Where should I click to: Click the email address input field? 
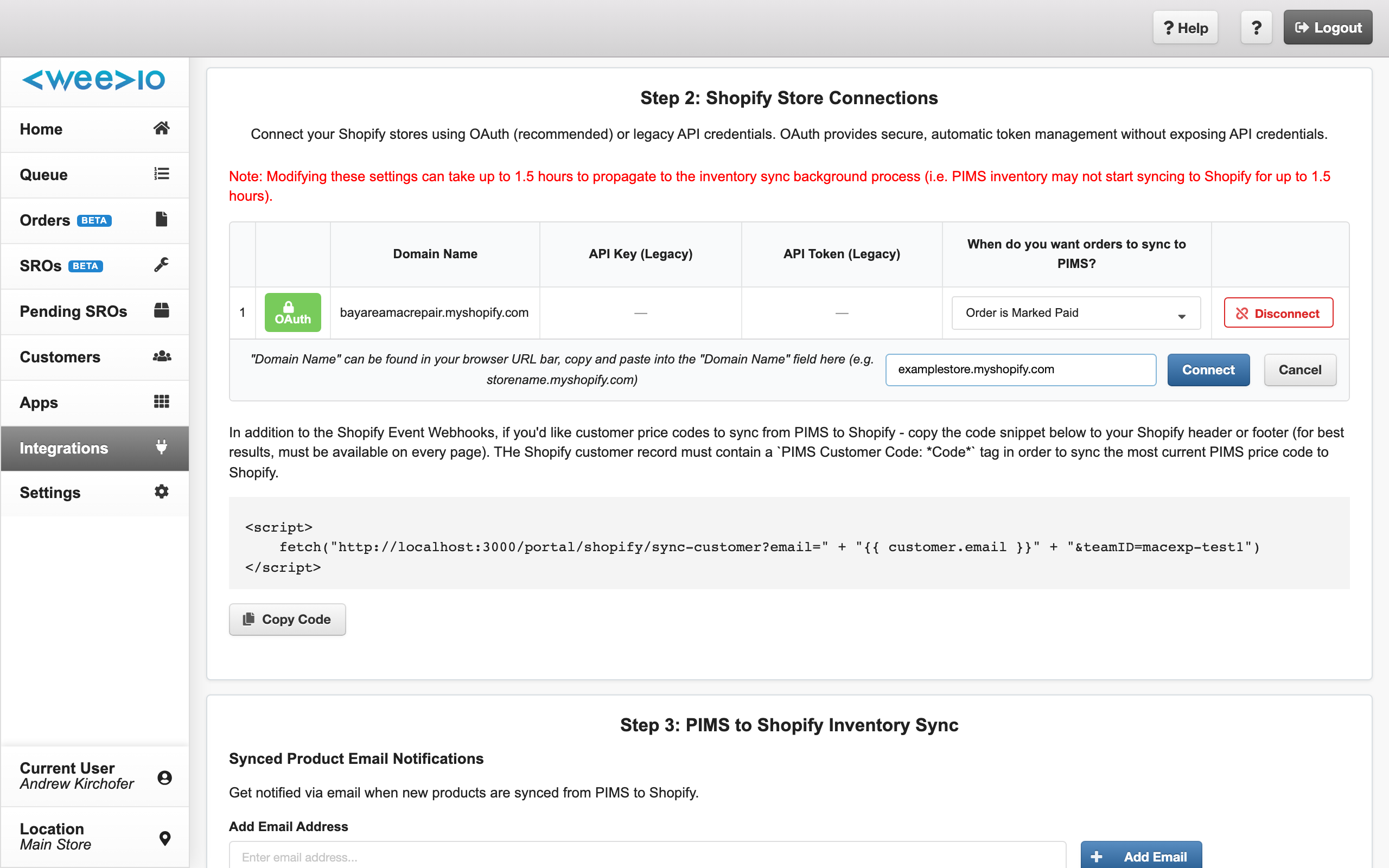tap(647, 856)
